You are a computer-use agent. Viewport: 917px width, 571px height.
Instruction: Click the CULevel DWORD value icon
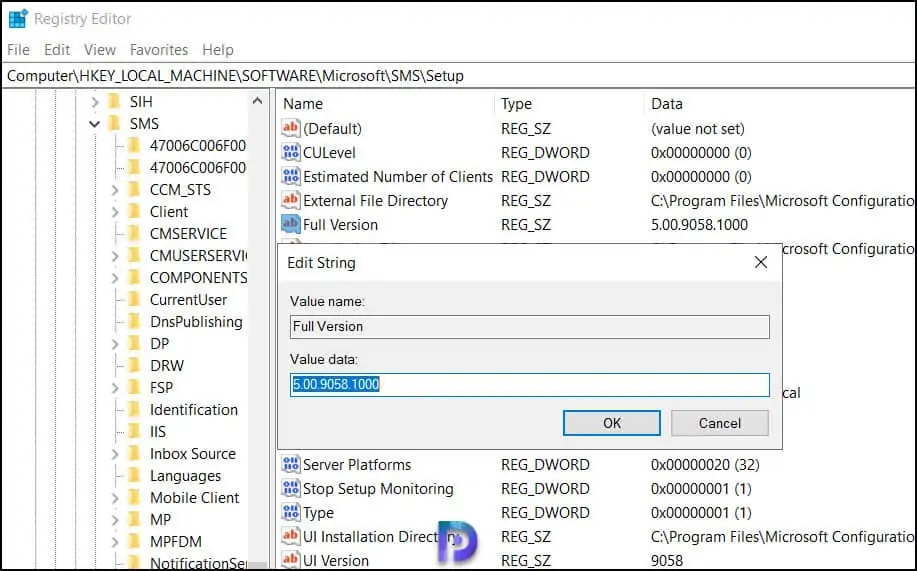pyautogui.click(x=291, y=152)
